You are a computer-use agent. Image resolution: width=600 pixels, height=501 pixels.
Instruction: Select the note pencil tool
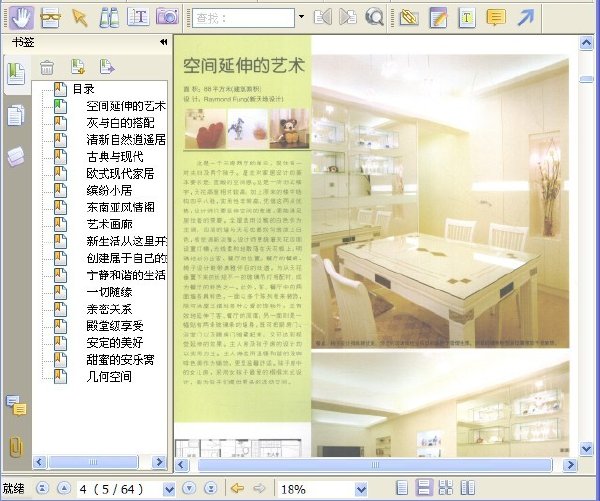pyautogui.click(x=438, y=18)
